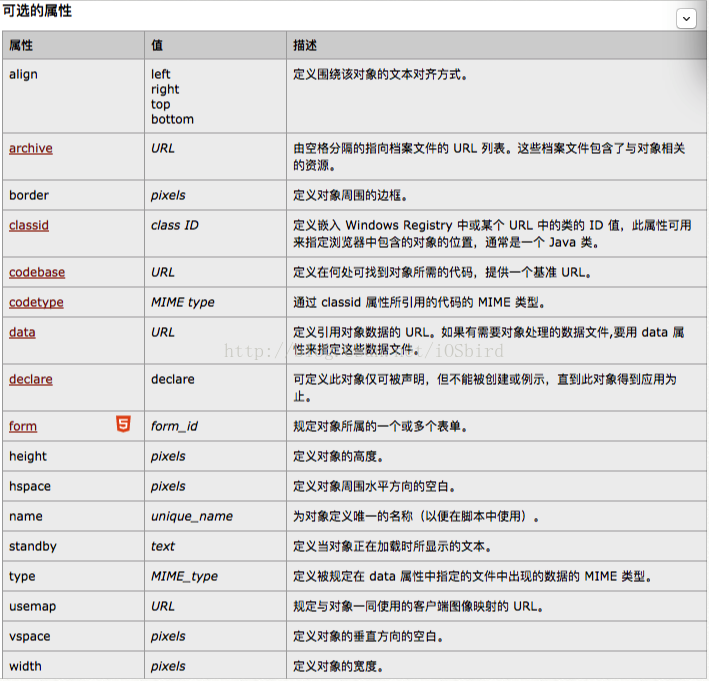This screenshot has height=681, width=709.
Task: Click description '规定与对象一同使用的客户端图像映射的 URL。'
Action: pyautogui.click(x=418, y=606)
